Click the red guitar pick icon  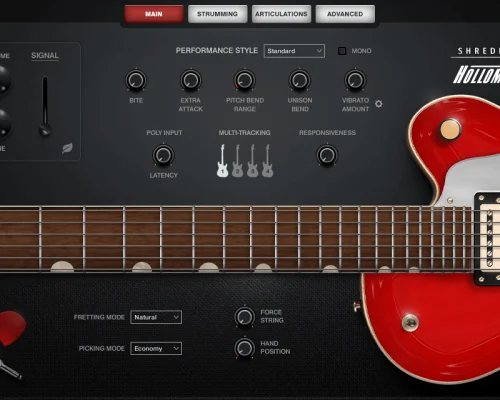pyautogui.click(x=12, y=328)
